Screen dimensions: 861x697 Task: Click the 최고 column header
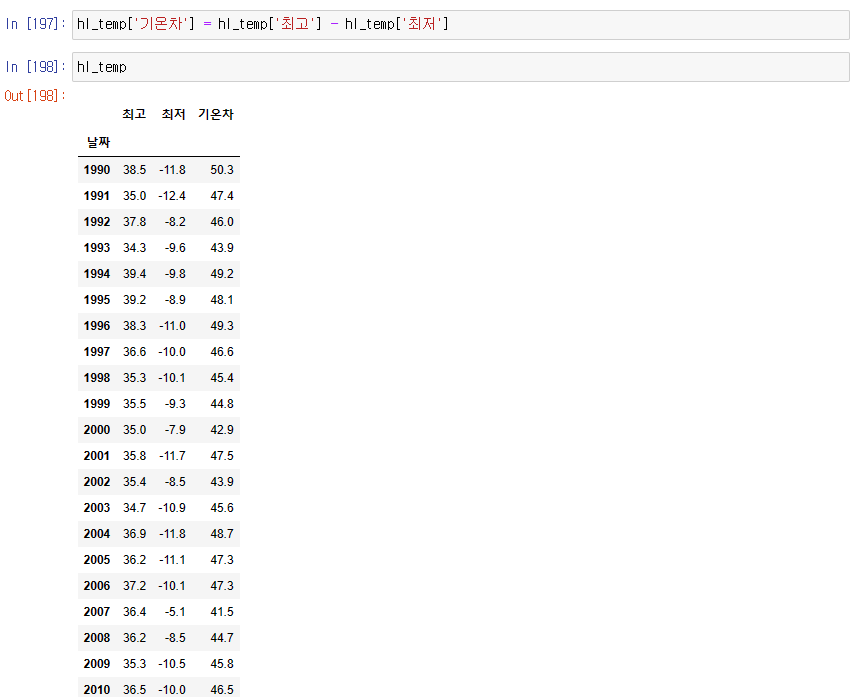pos(134,114)
